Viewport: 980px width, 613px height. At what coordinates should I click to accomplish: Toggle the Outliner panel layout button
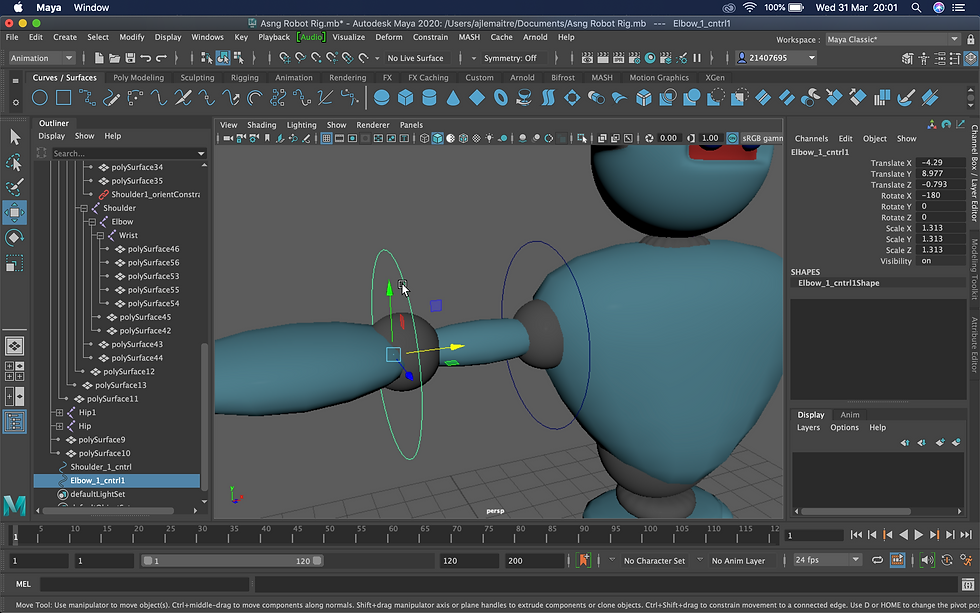click(x=14, y=422)
